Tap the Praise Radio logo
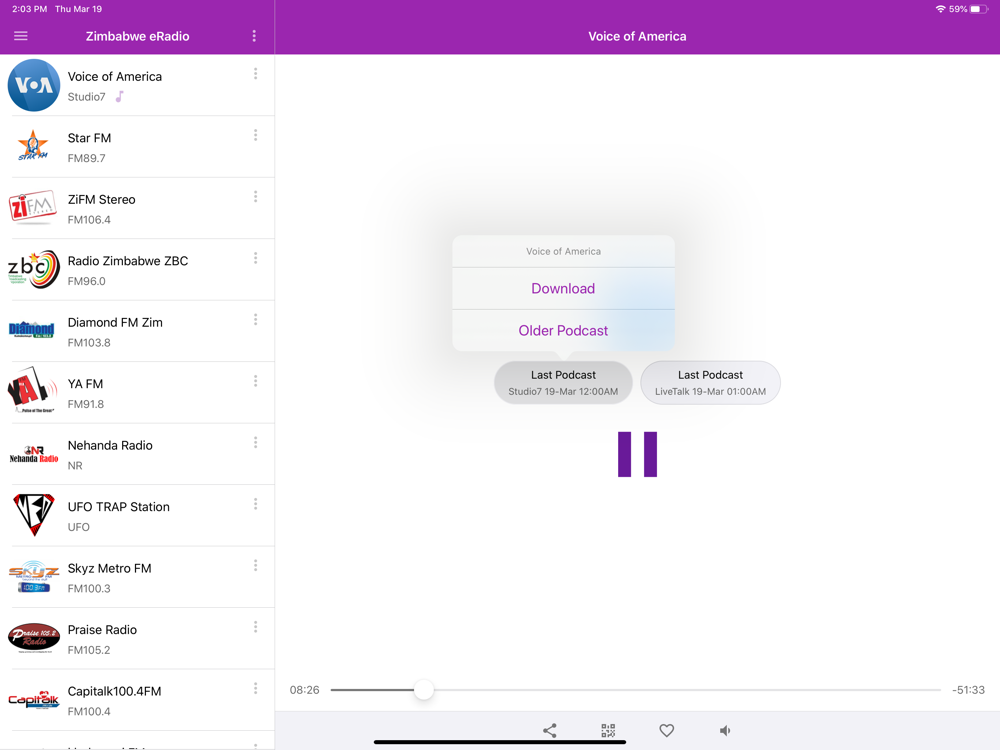The height and width of the screenshot is (750, 1000). coord(34,638)
